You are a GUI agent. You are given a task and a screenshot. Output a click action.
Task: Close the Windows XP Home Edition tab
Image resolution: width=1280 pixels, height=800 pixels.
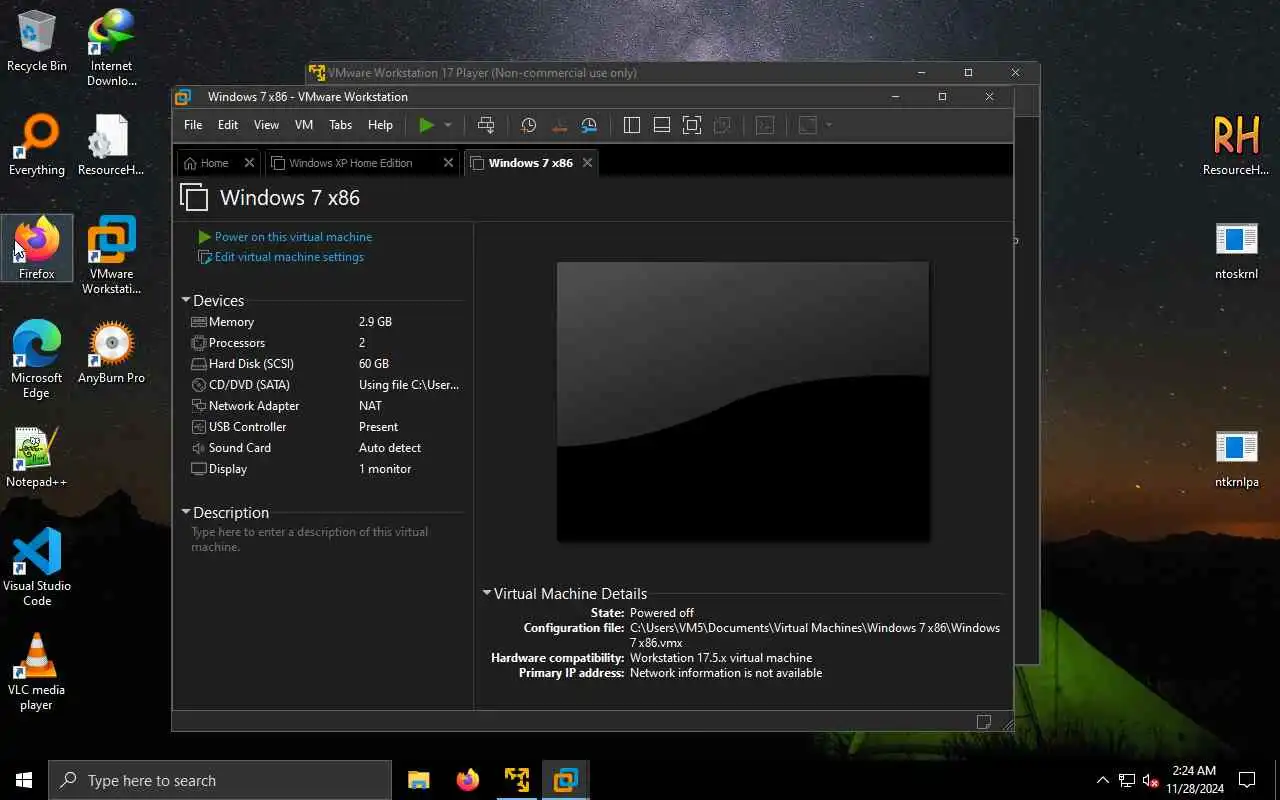tap(448, 163)
